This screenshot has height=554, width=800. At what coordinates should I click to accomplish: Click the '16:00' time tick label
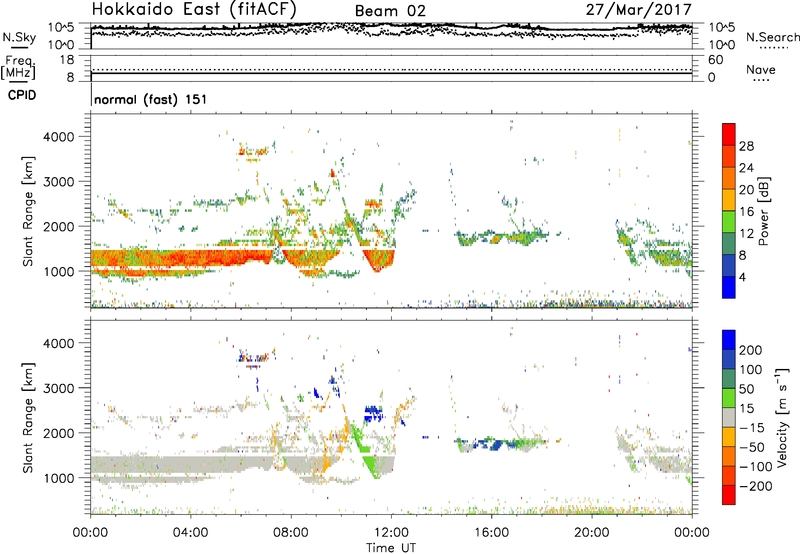491,533
